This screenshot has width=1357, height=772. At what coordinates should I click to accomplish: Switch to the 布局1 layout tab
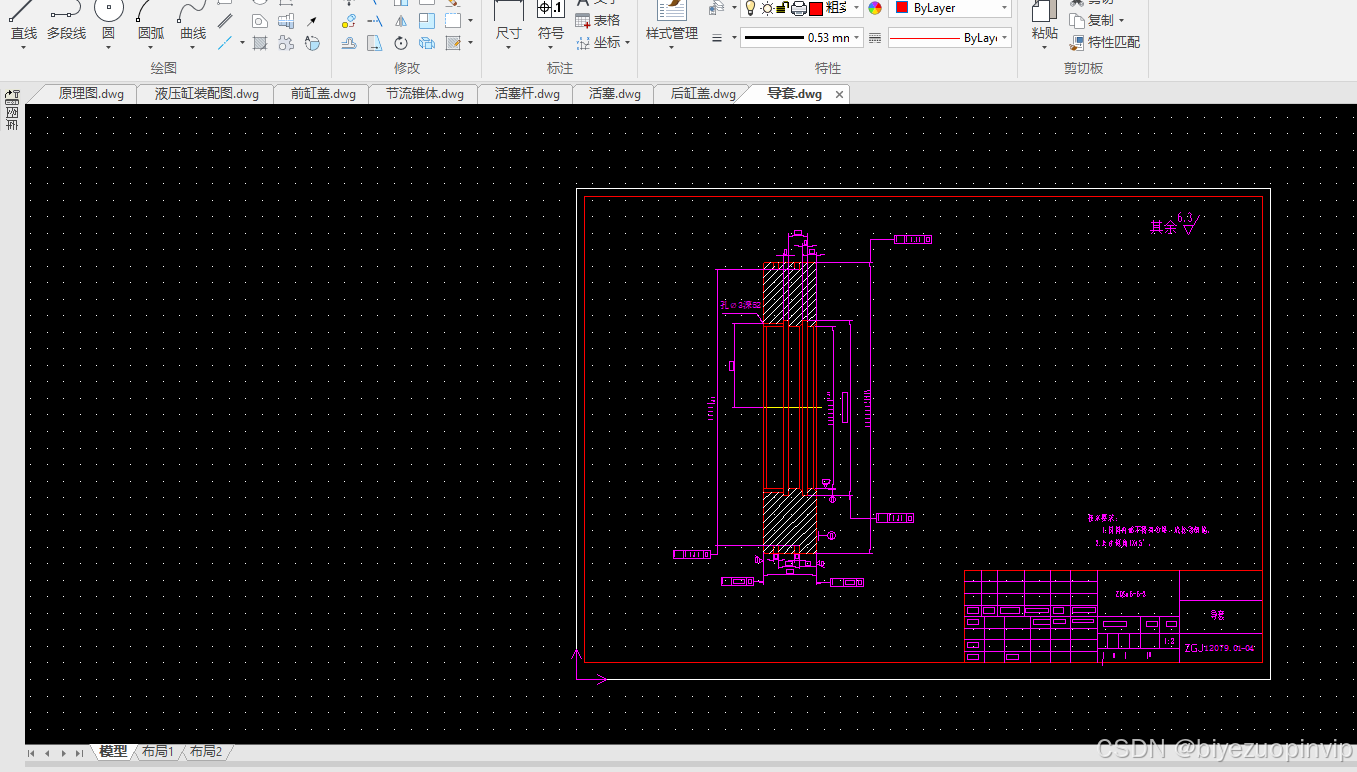pyautogui.click(x=158, y=751)
